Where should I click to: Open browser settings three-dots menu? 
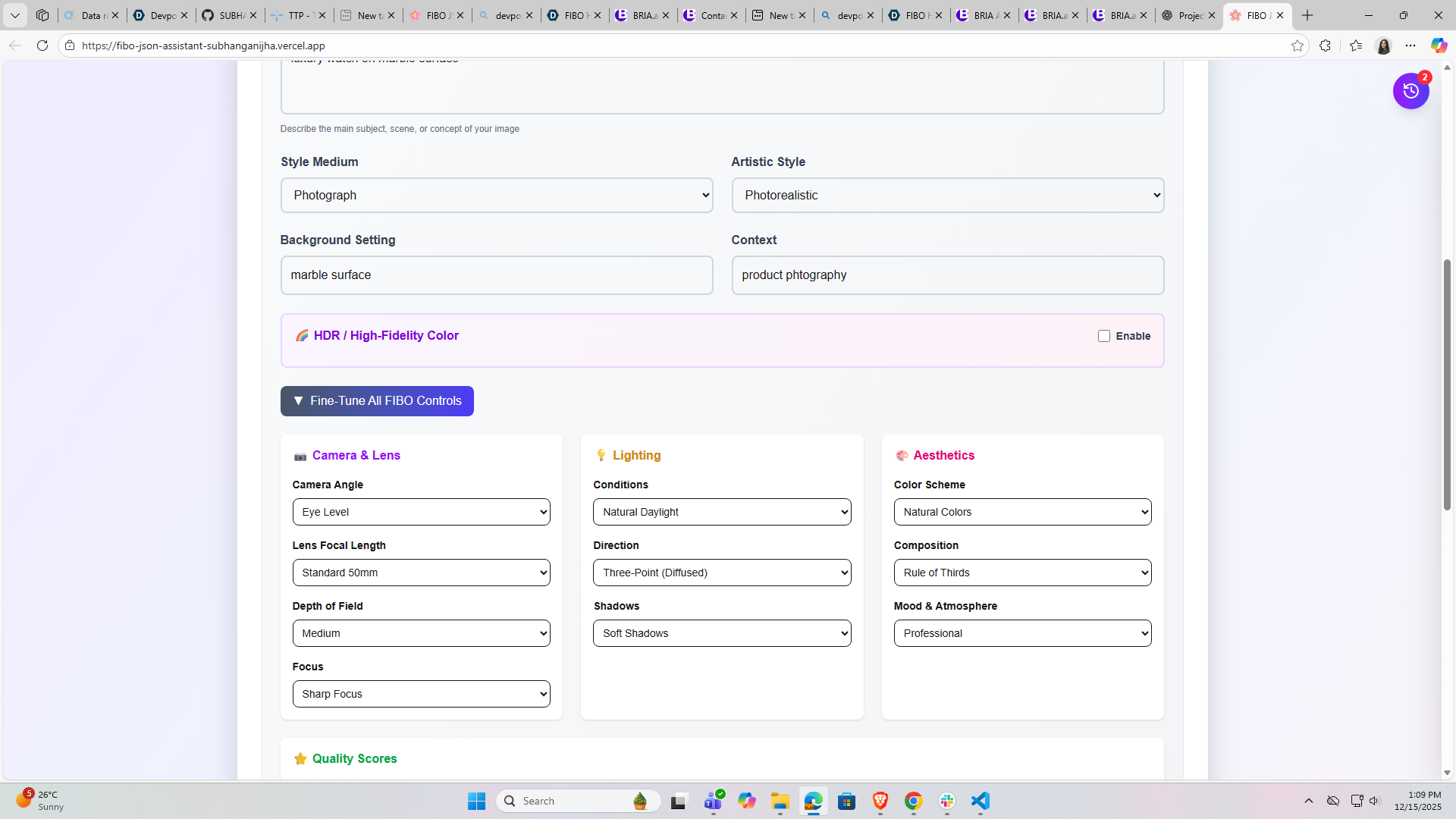pos(1410,45)
